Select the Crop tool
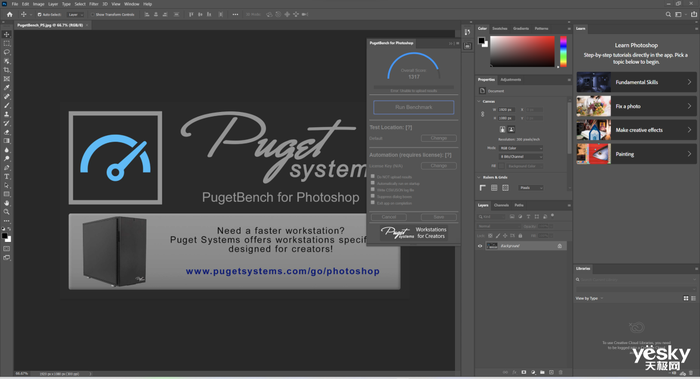The image size is (700, 379). click(7, 70)
